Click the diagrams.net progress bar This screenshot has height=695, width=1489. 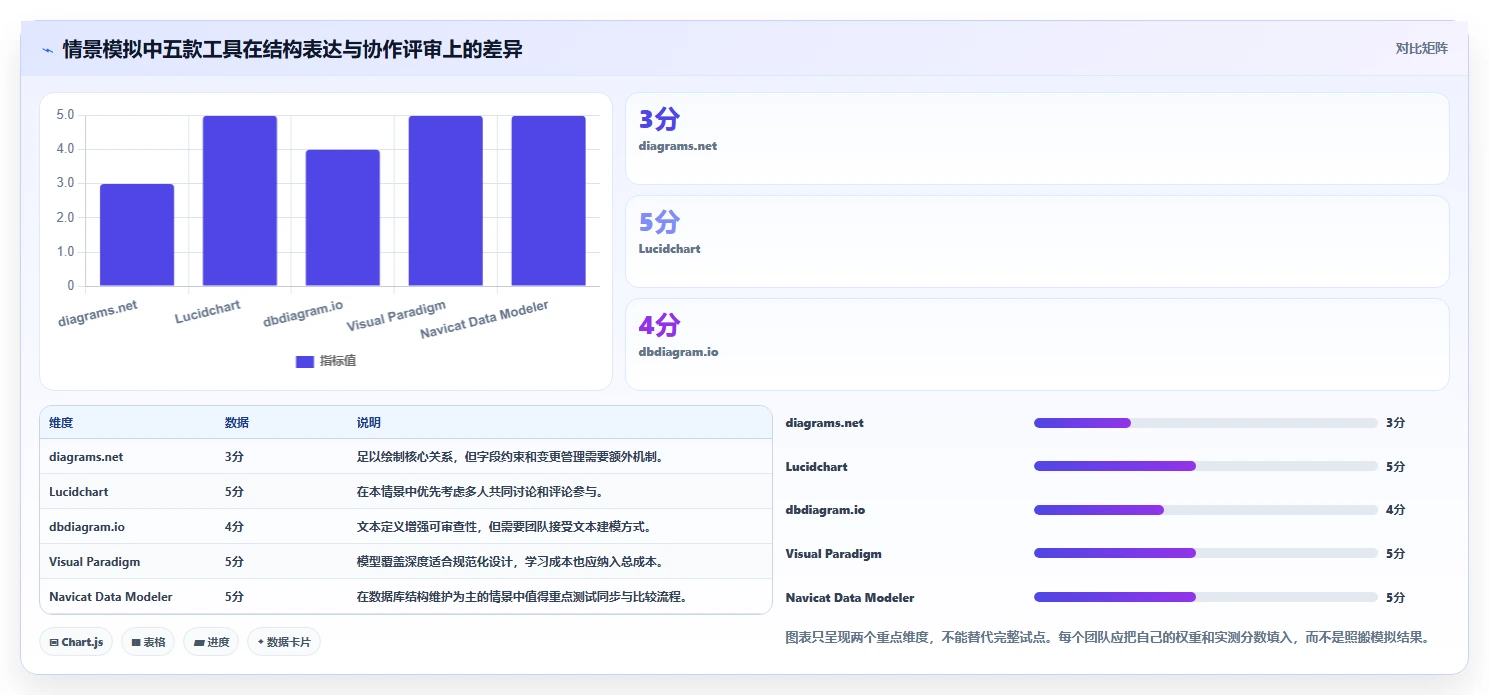(1205, 423)
